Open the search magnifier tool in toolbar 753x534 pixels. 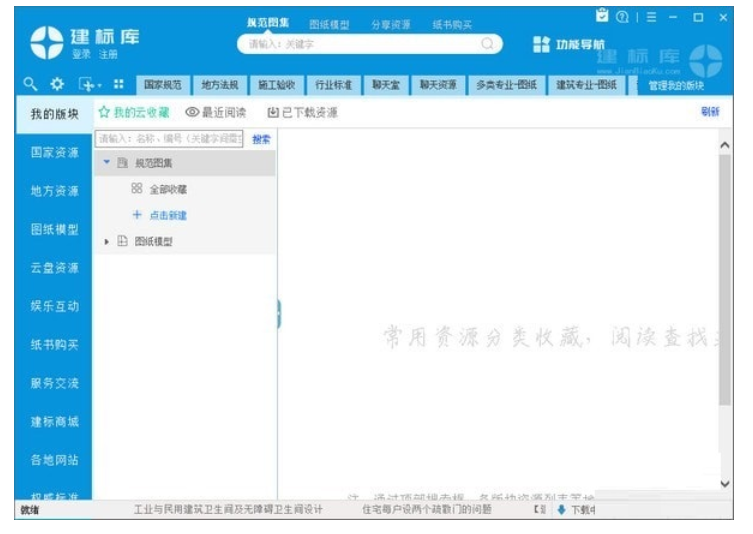point(30,85)
